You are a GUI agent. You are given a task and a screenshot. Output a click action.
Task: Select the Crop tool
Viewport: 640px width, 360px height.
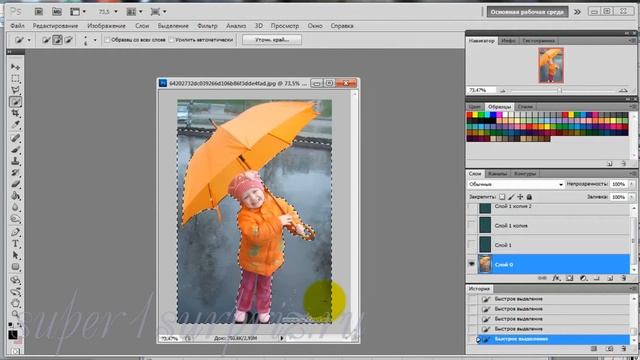pos(15,113)
